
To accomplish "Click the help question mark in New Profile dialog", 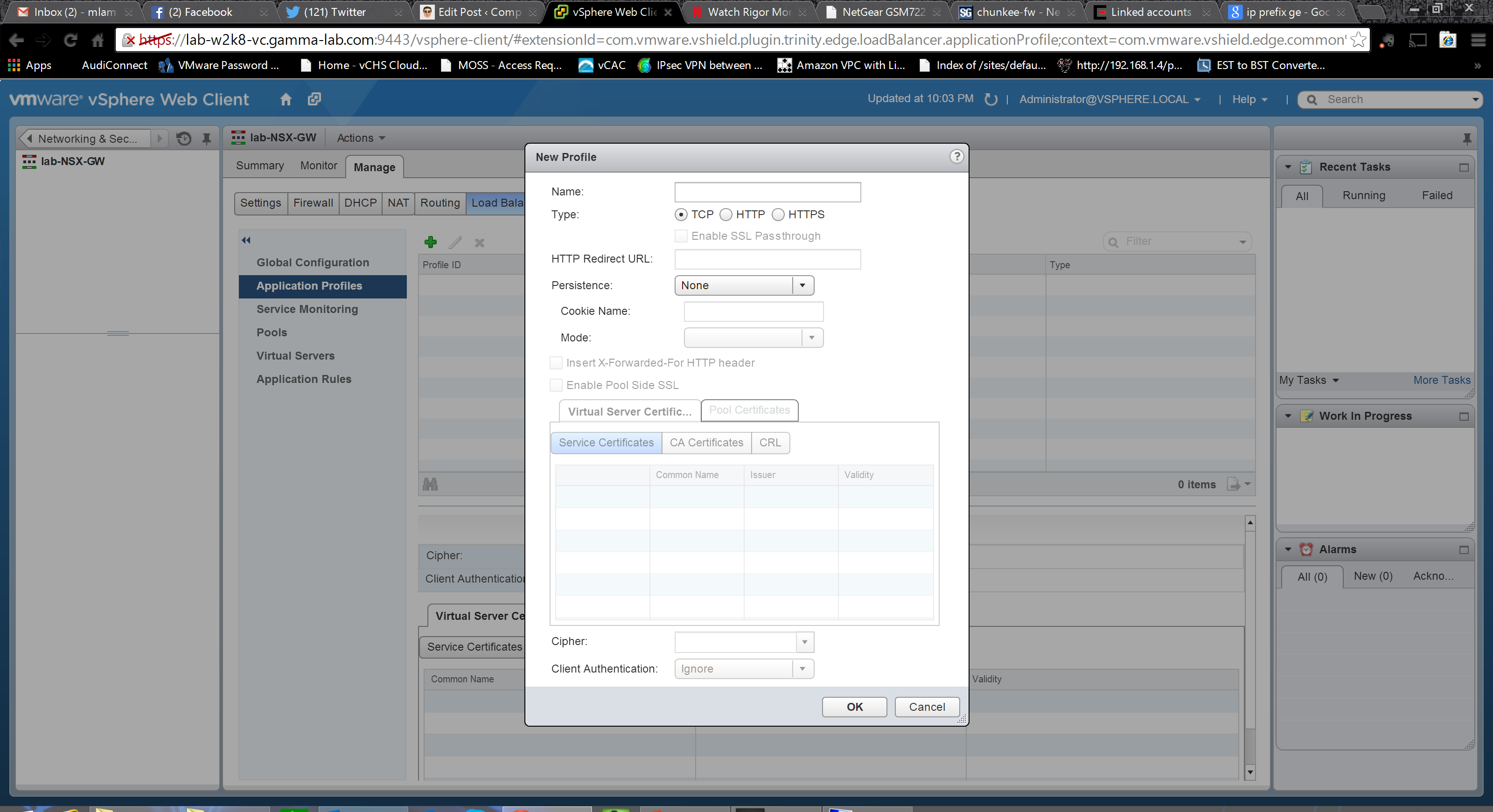I will point(956,156).
